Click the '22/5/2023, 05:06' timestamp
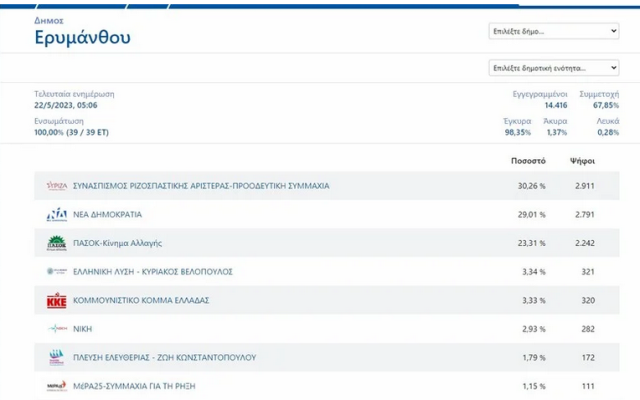640x400 pixels. click(x=66, y=105)
